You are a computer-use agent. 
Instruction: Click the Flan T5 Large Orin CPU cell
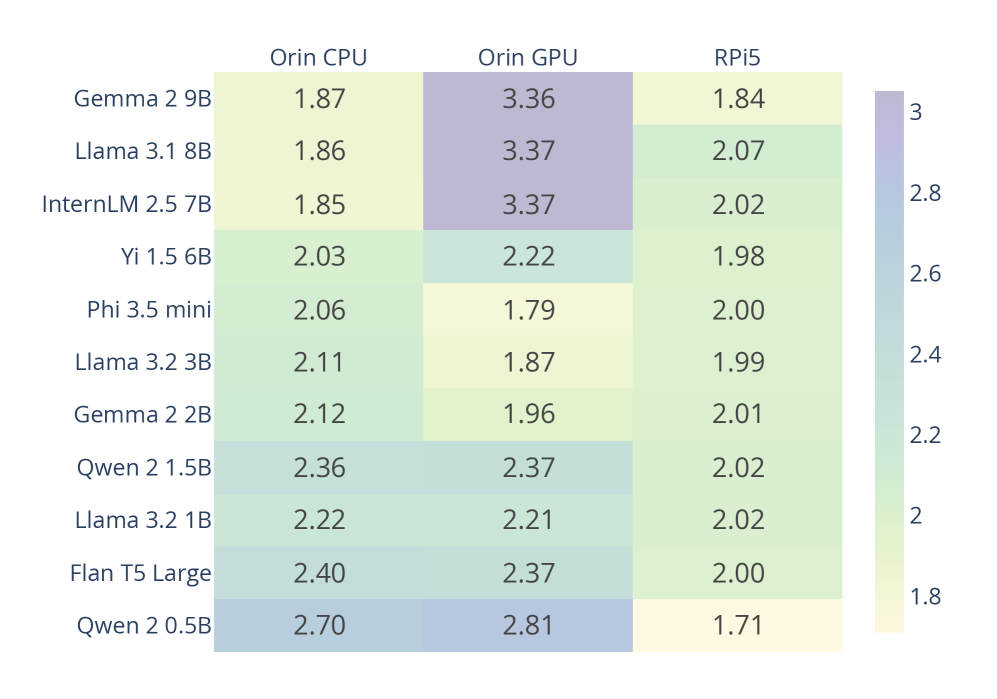point(318,573)
